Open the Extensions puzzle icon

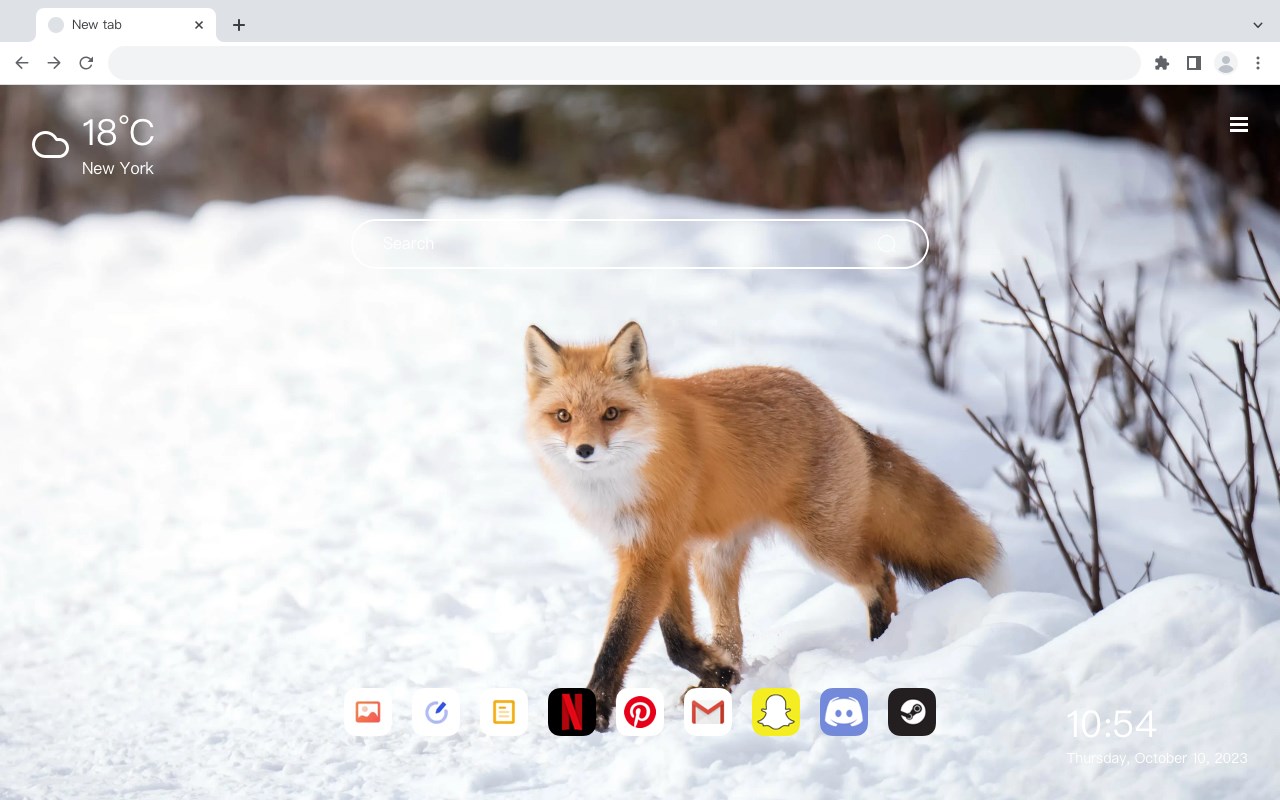pos(1161,63)
